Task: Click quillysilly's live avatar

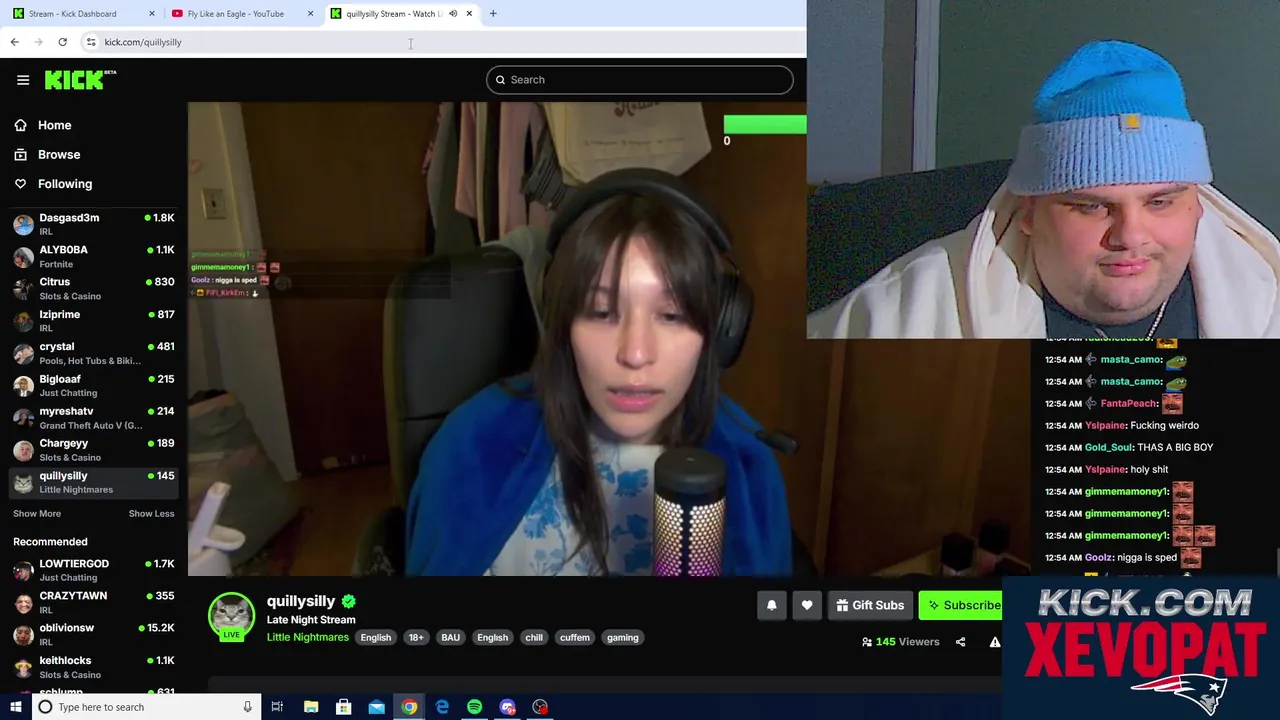Action: coord(231,616)
